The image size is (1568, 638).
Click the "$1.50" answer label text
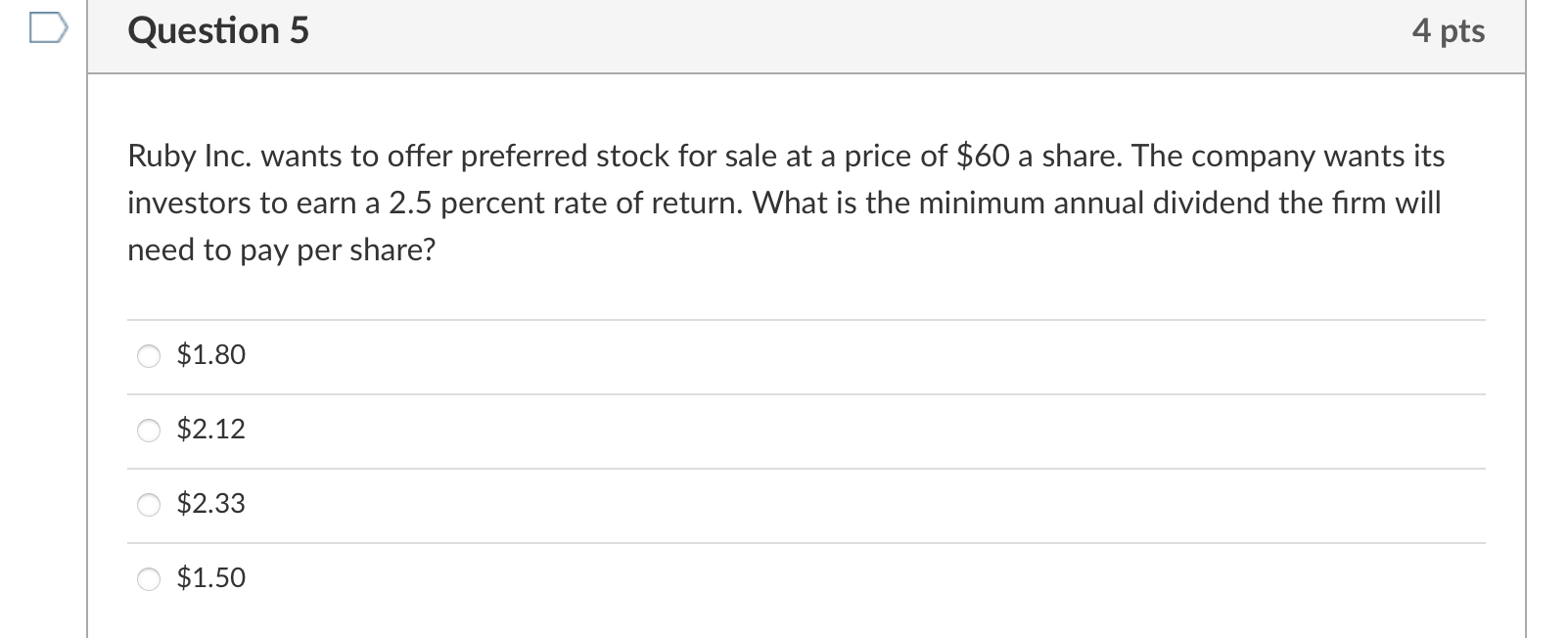(210, 577)
